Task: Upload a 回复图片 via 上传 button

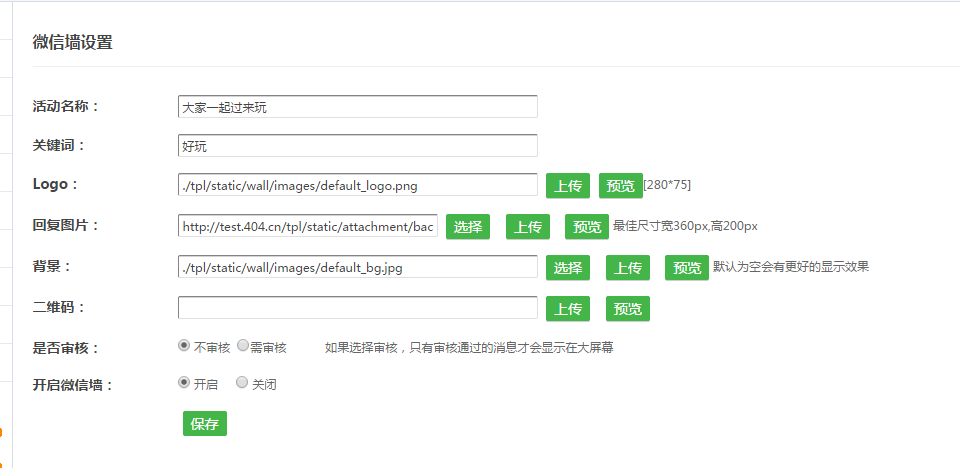Action: [x=528, y=227]
